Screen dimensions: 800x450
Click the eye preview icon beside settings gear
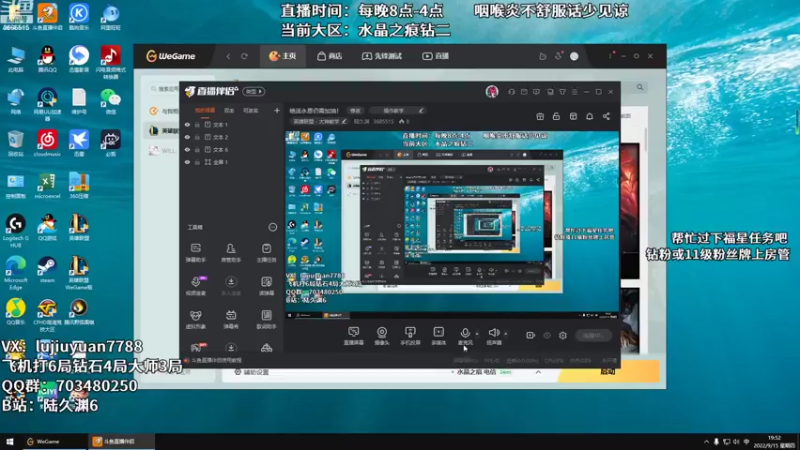pos(547,335)
